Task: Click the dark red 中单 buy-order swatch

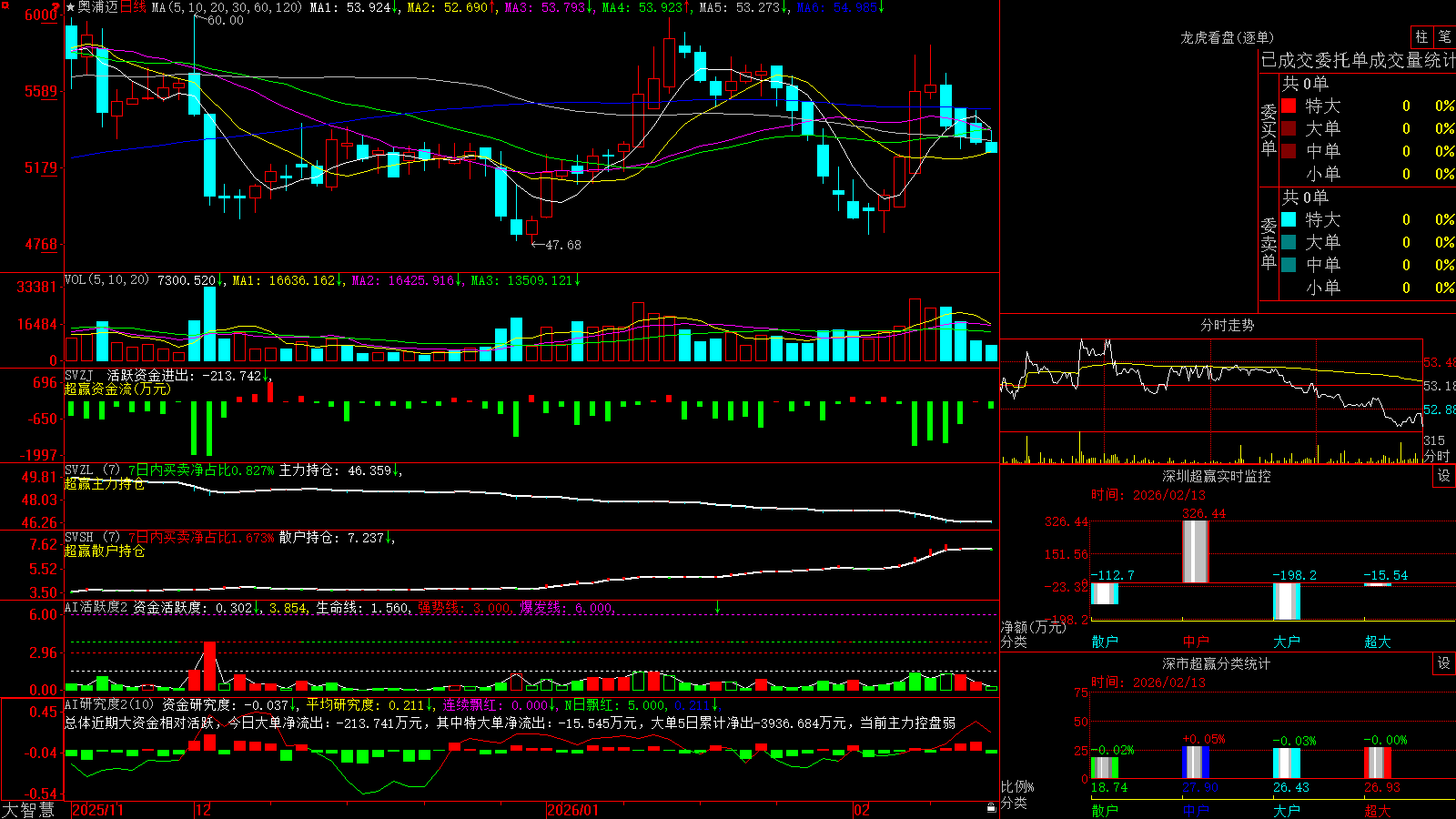Action: [x=1289, y=151]
